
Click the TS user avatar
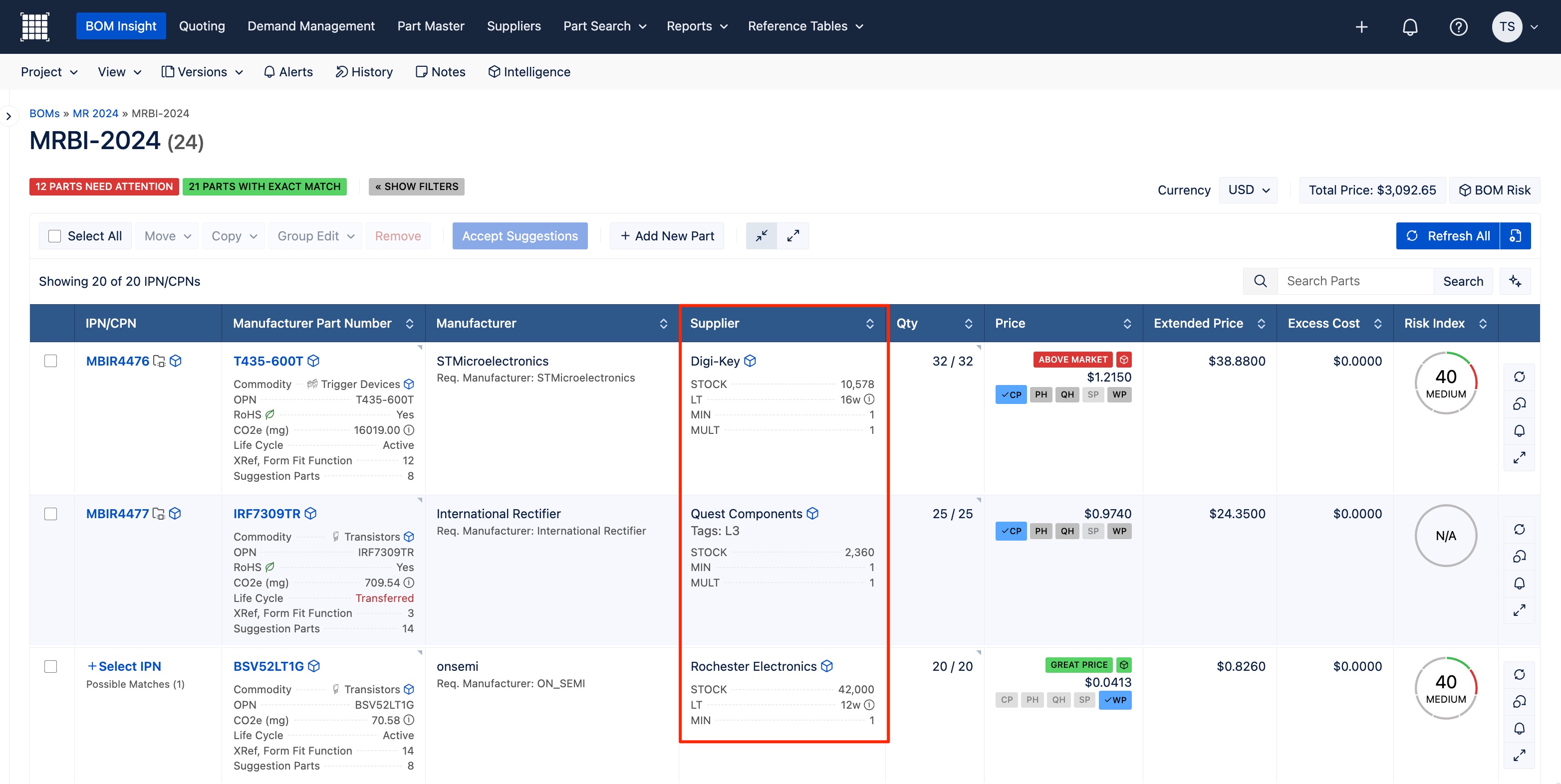[x=1507, y=26]
